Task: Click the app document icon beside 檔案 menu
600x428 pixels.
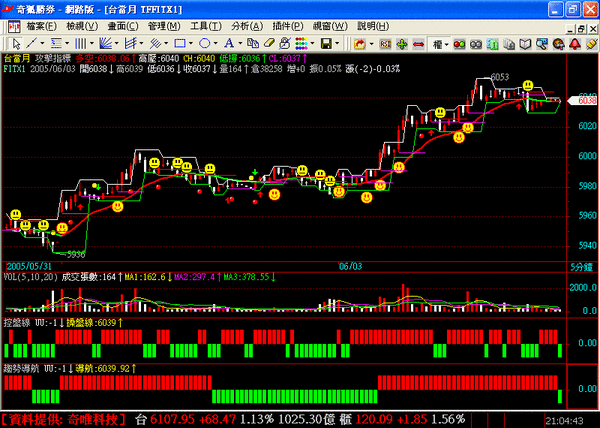Action: coord(14,26)
